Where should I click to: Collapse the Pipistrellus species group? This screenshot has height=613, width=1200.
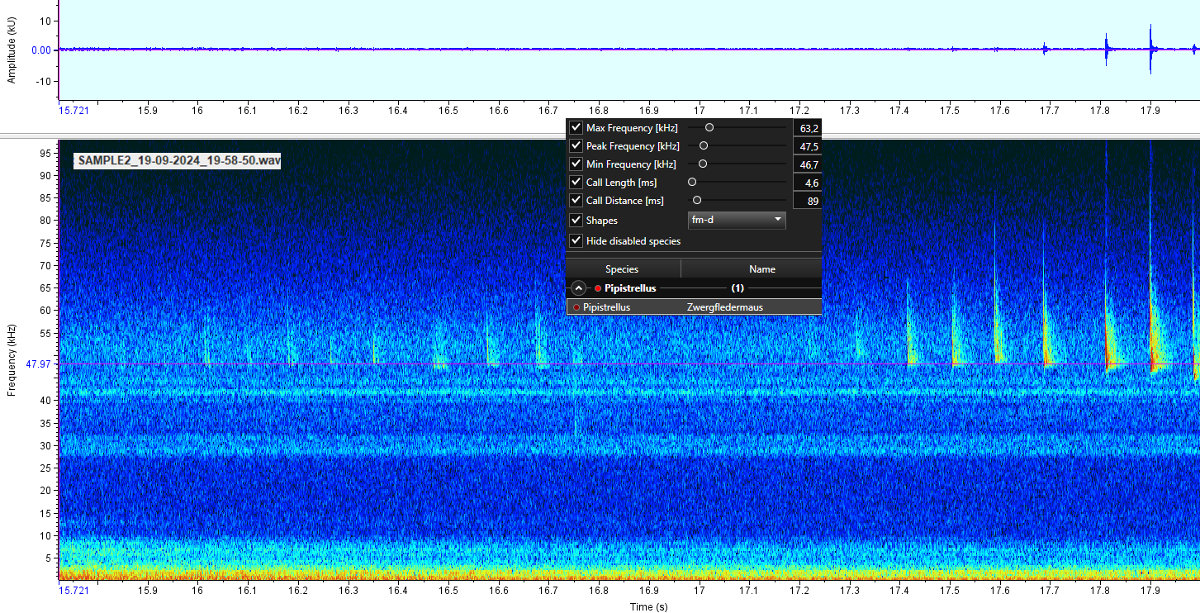[578, 288]
